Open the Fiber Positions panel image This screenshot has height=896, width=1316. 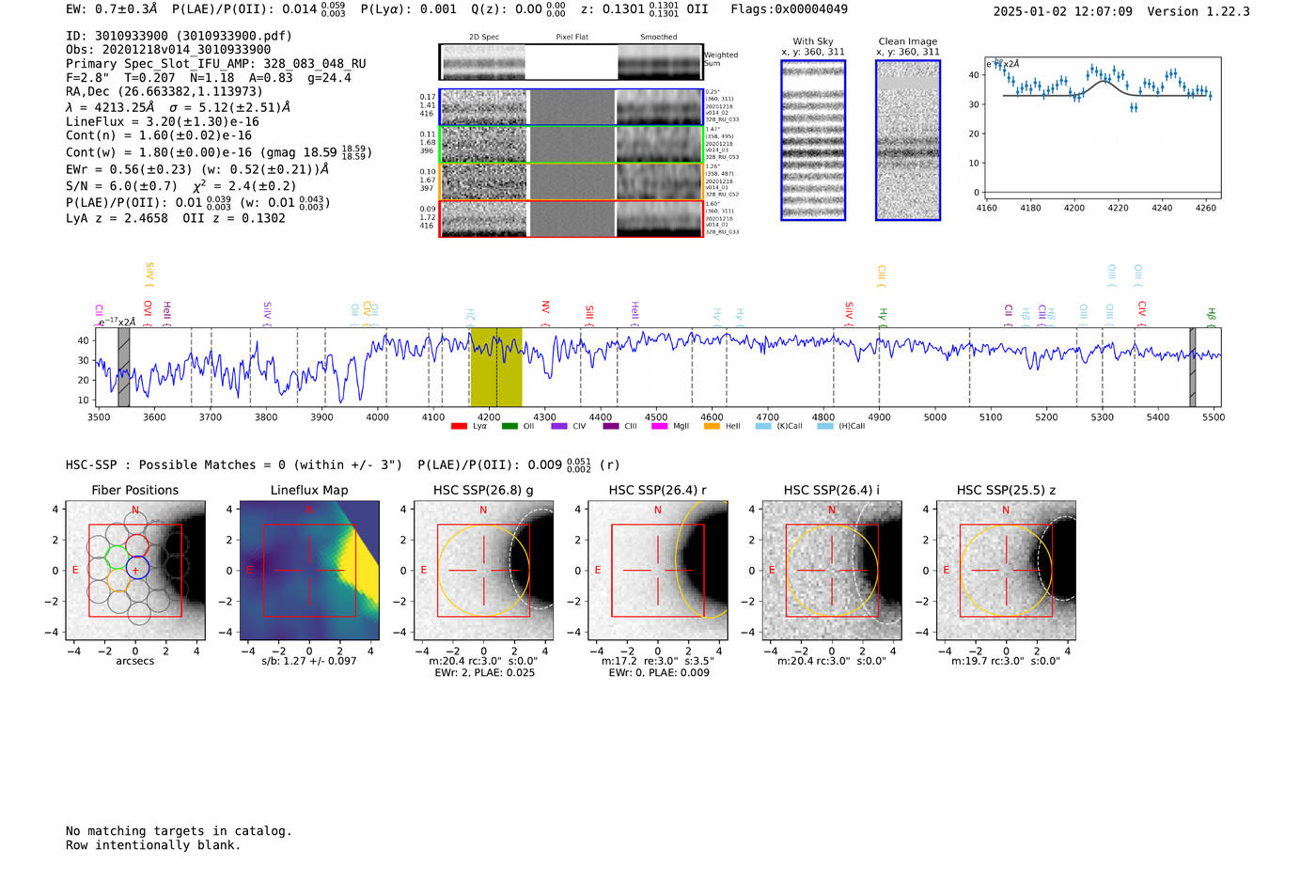(135, 571)
